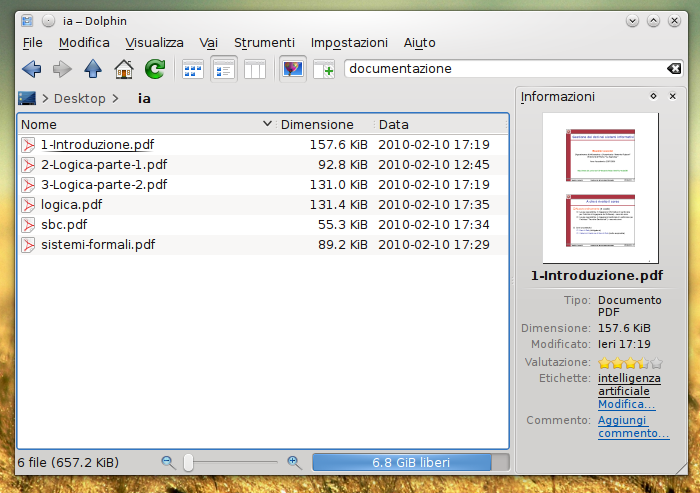Switch to Icons view mode
This screenshot has width=700, height=493.
click(x=193, y=69)
